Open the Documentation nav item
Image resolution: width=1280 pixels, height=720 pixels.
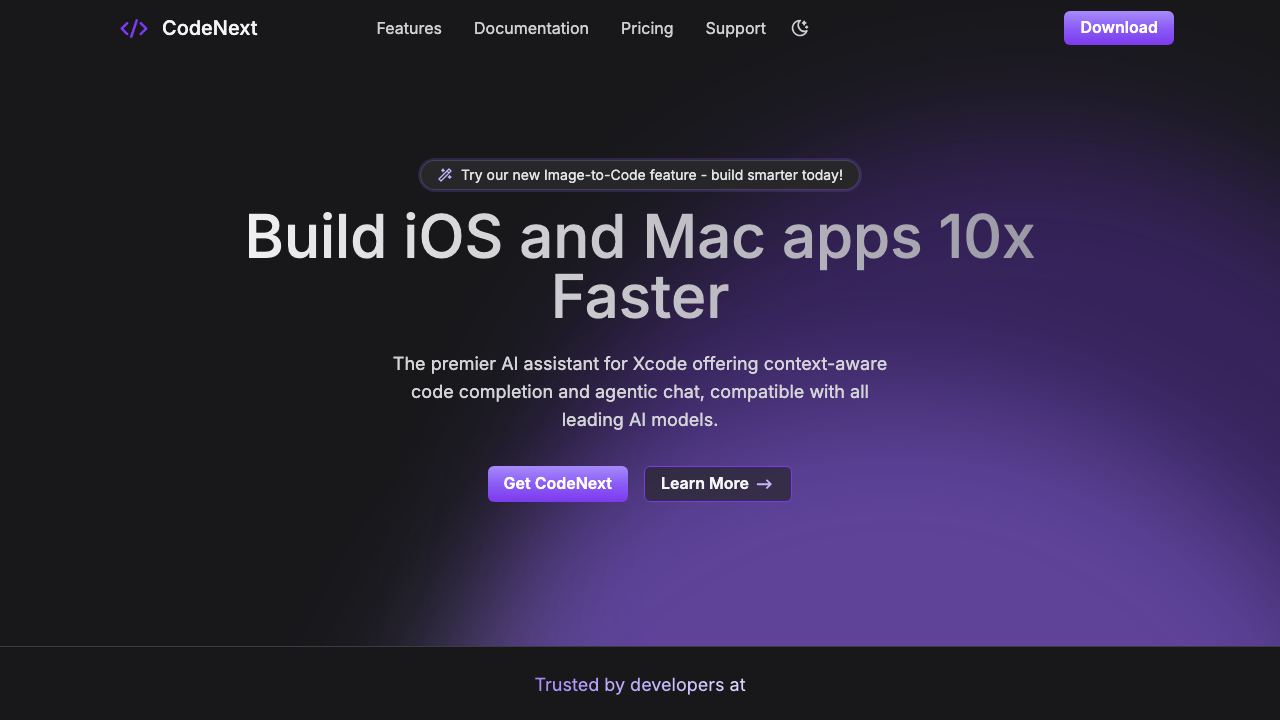(x=531, y=28)
